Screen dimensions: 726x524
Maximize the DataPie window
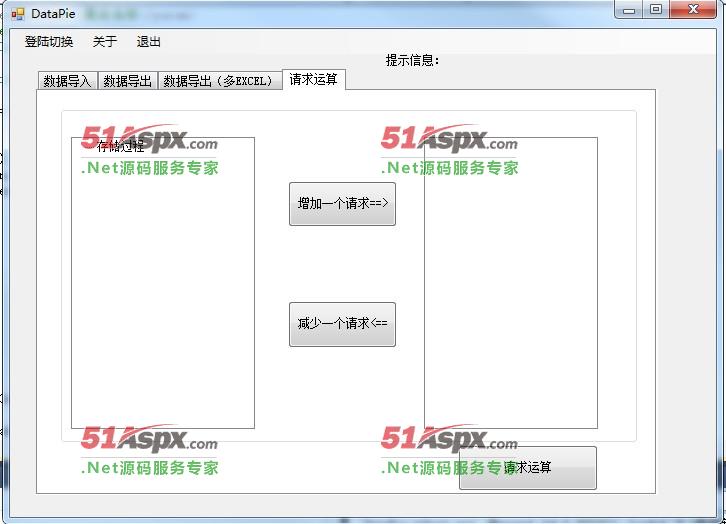coord(656,10)
